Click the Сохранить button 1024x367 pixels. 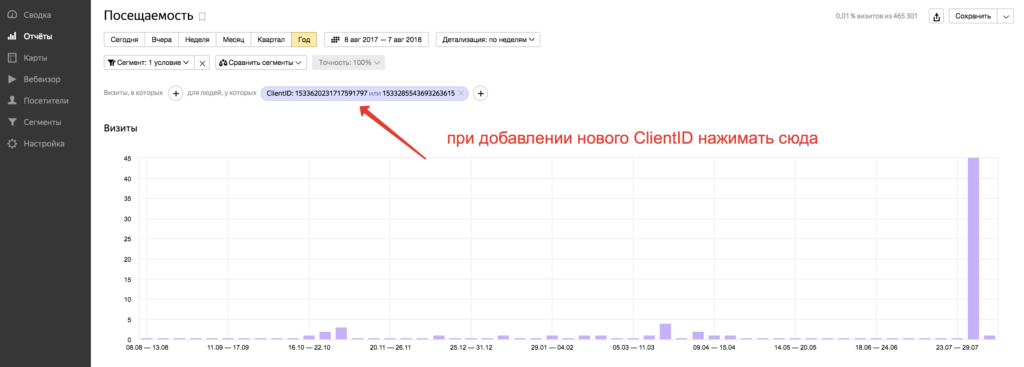coord(973,16)
